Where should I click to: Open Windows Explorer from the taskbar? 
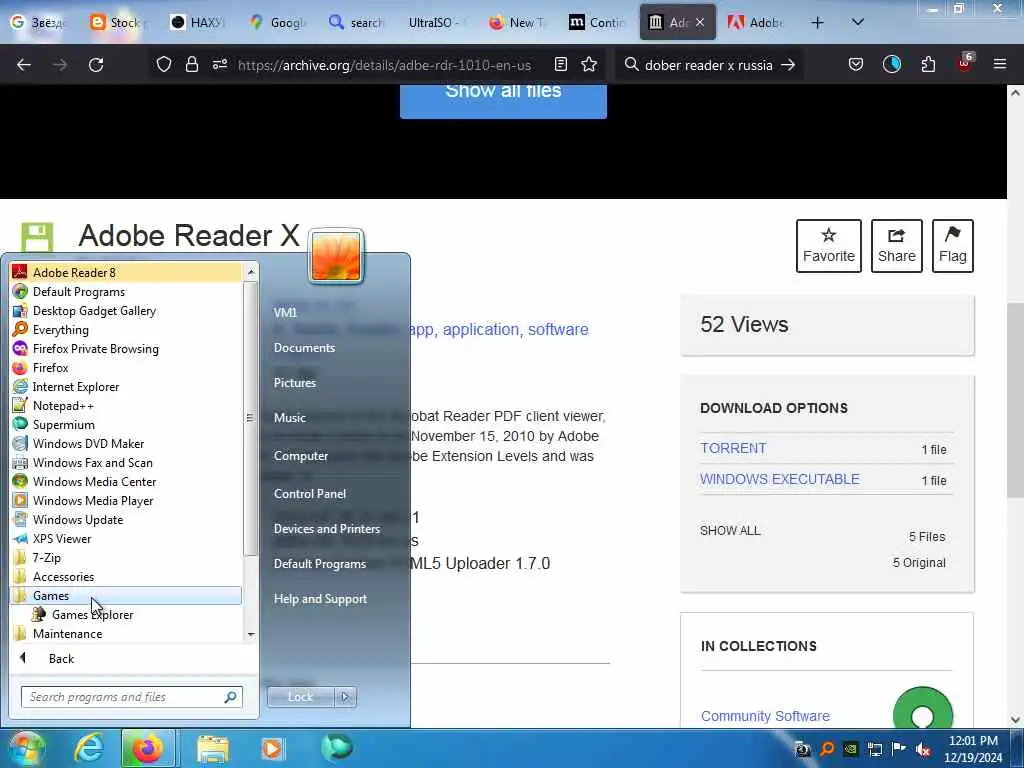pos(213,748)
